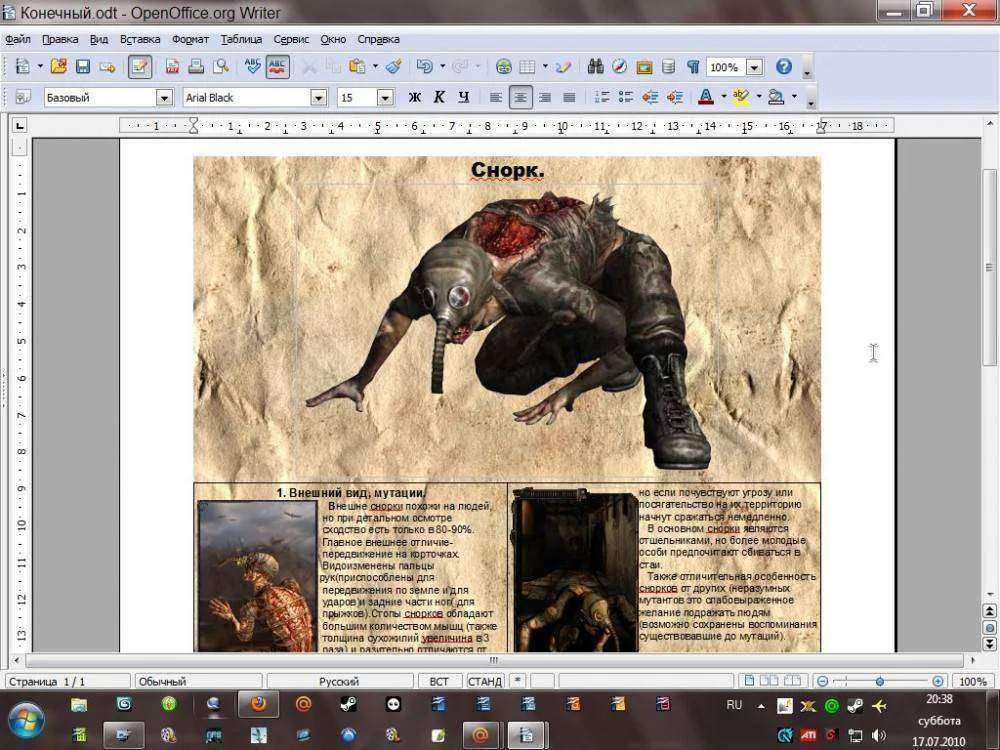Expand the Базовый paragraph style dropdown
The width and height of the screenshot is (1000, 750).
(164, 97)
